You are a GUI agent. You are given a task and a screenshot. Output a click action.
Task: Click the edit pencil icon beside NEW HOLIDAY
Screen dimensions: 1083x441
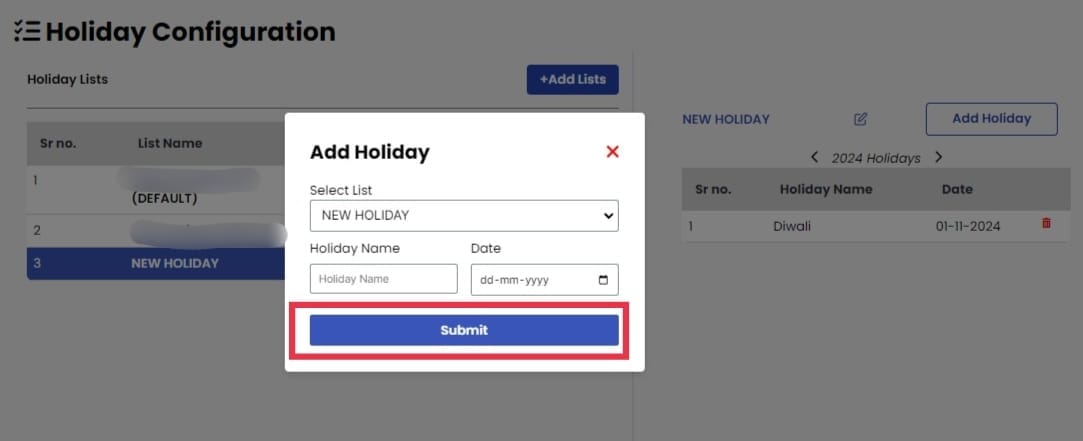[x=860, y=119]
